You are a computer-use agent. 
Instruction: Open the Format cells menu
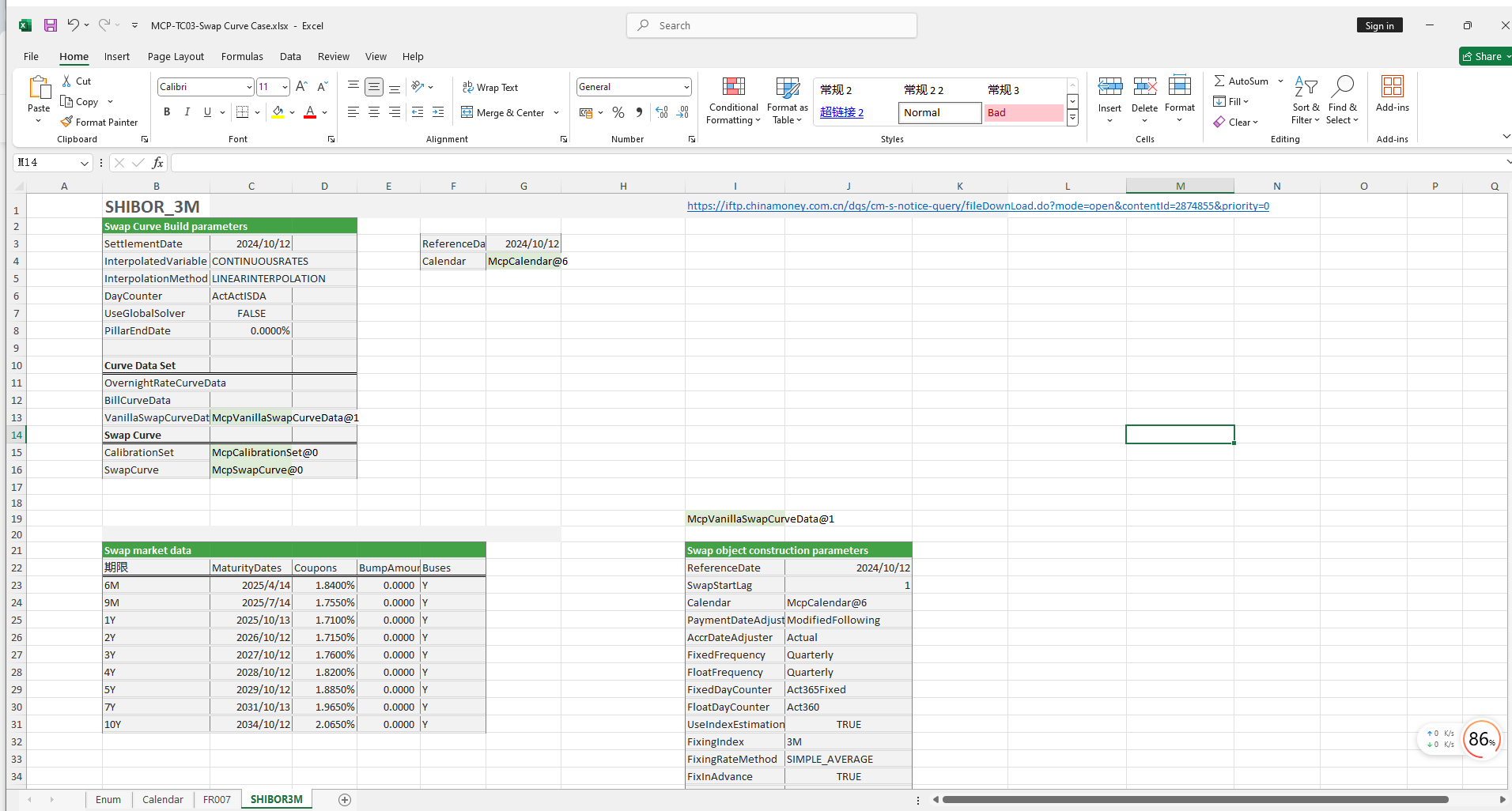click(1179, 99)
